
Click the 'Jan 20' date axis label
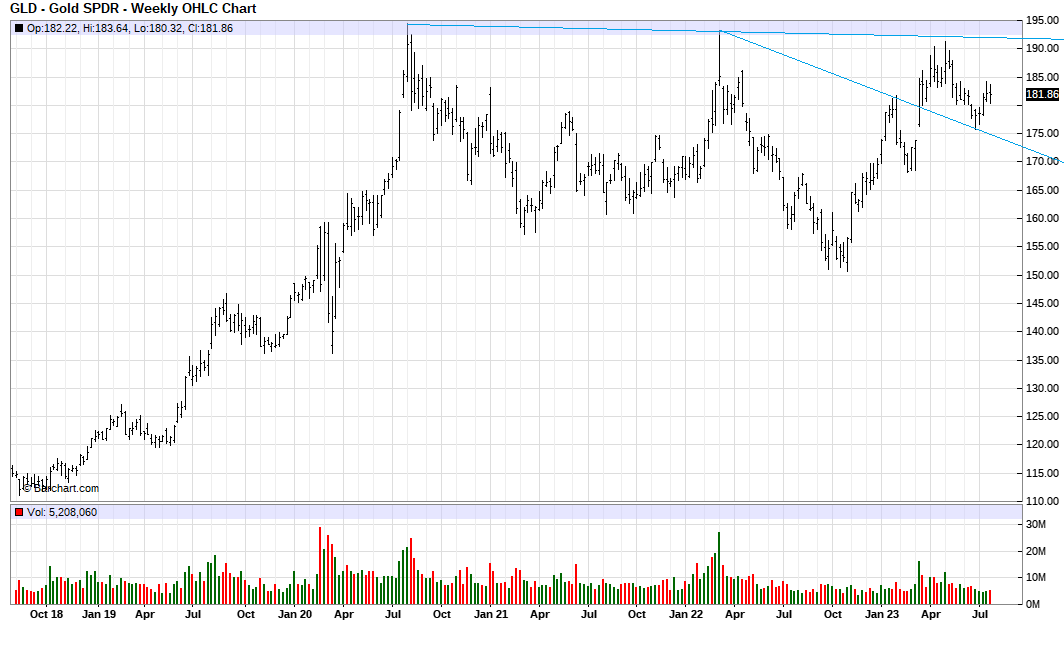(x=295, y=614)
